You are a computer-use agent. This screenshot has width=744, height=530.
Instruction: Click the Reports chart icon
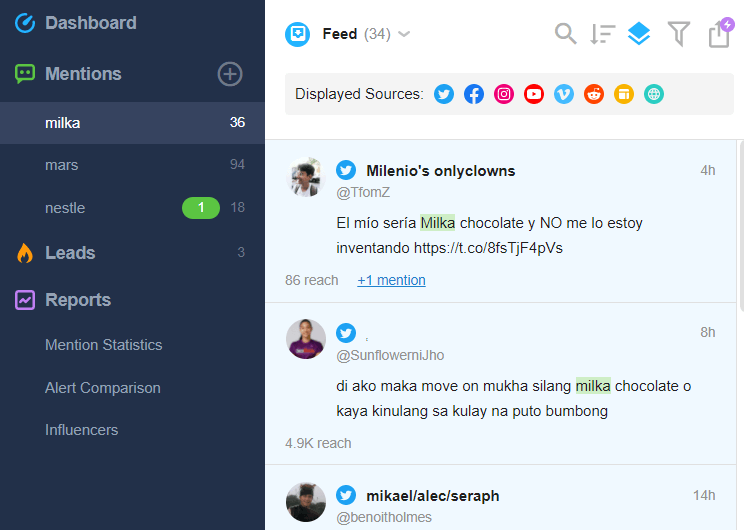click(x=25, y=300)
